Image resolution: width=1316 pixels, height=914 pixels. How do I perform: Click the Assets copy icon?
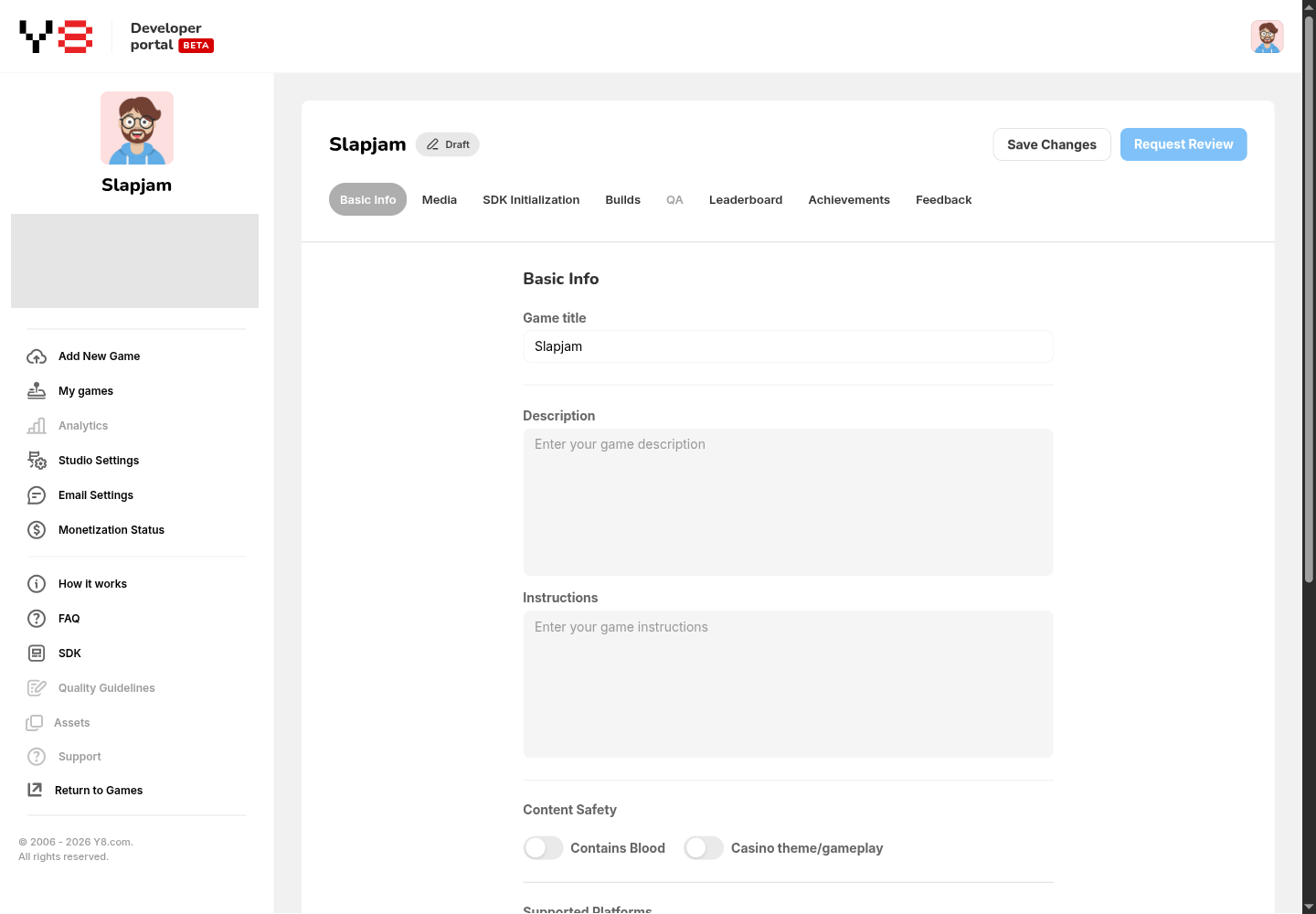point(35,723)
